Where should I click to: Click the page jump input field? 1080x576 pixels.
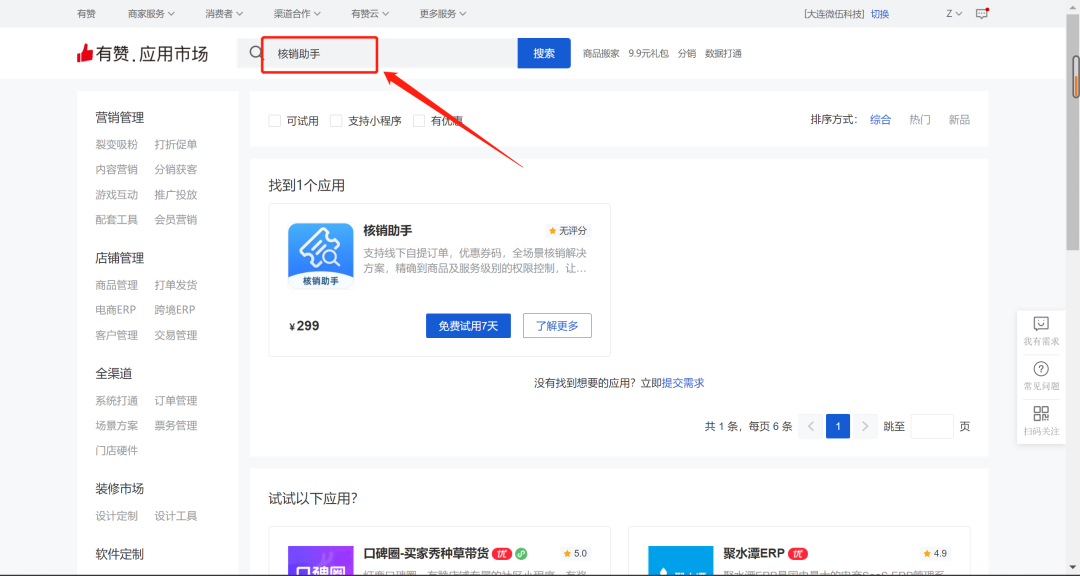point(931,425)
